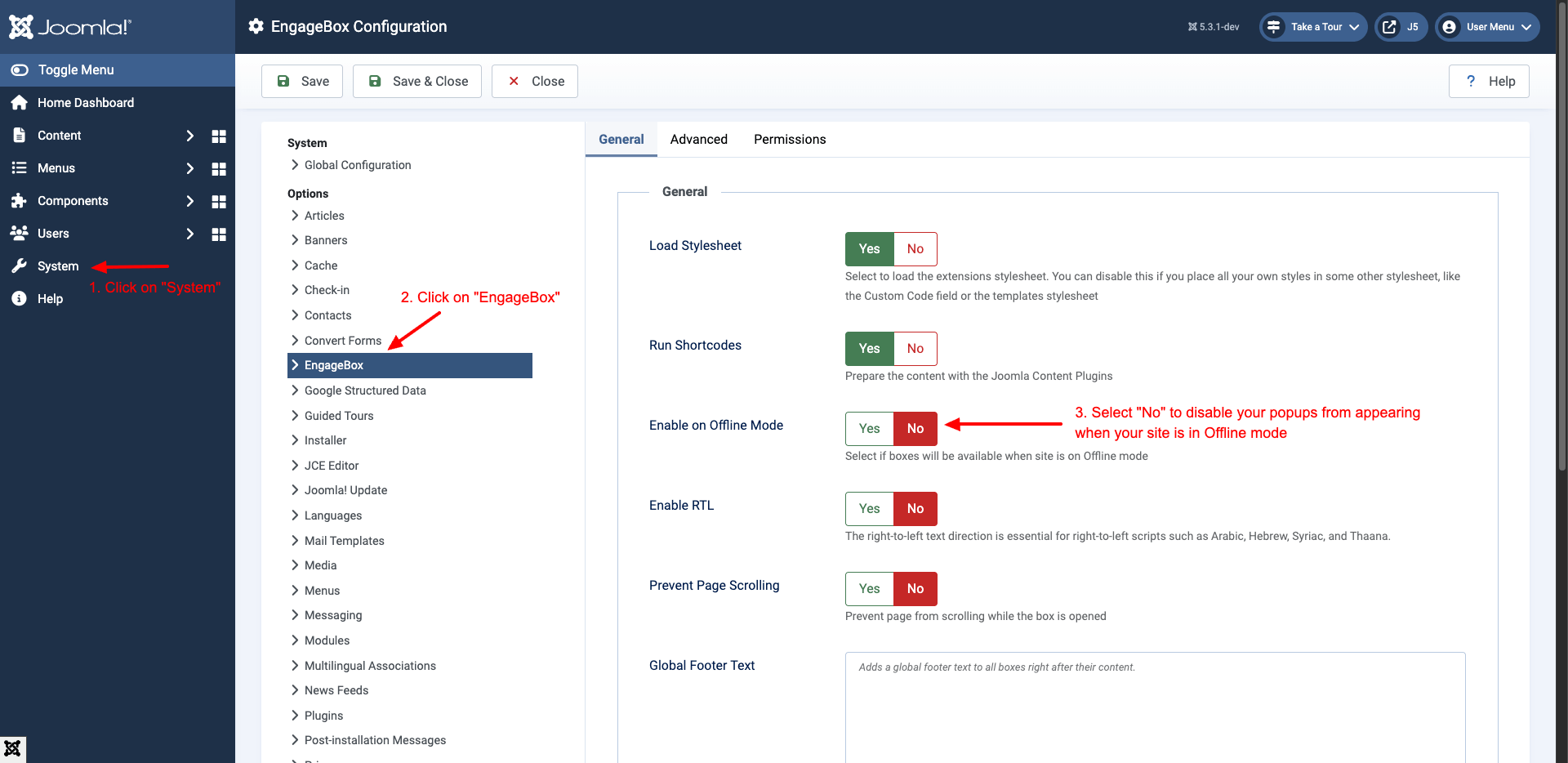Open Multilingual Associations options
The height and width of the screenshot is (763, 1568).
[370, 666]
